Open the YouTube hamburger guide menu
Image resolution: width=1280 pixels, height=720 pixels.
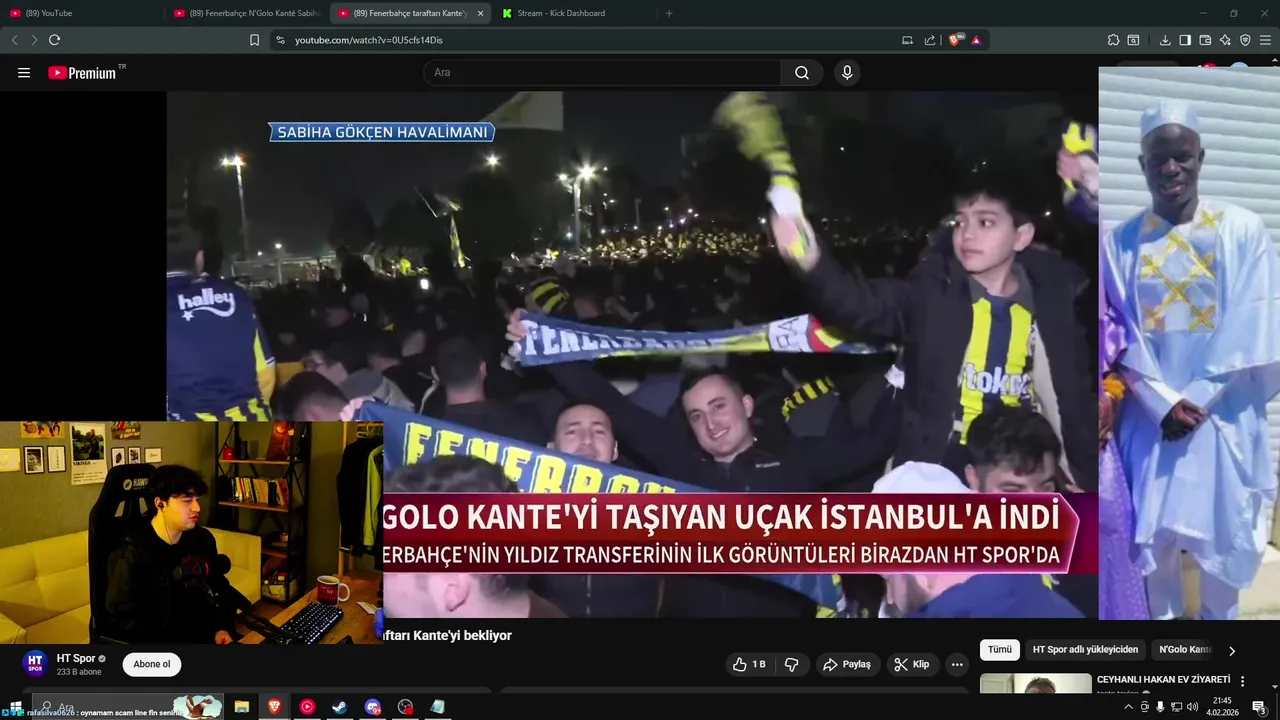(x=24, y=73)
